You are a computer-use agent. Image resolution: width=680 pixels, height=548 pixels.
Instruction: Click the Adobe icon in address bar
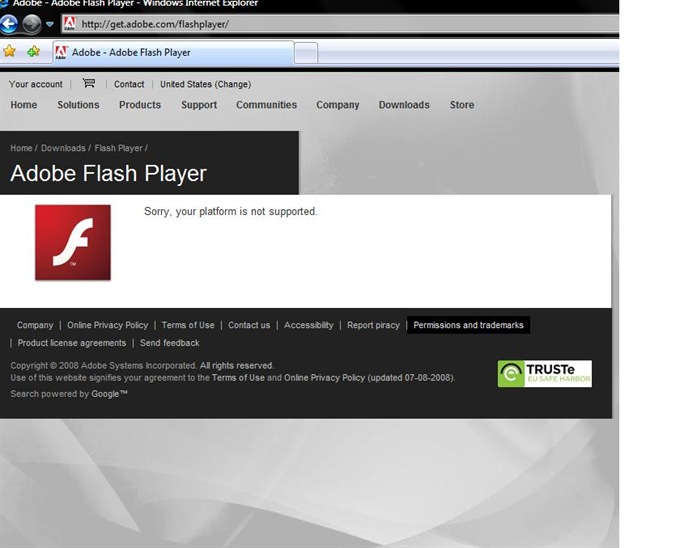69,23
